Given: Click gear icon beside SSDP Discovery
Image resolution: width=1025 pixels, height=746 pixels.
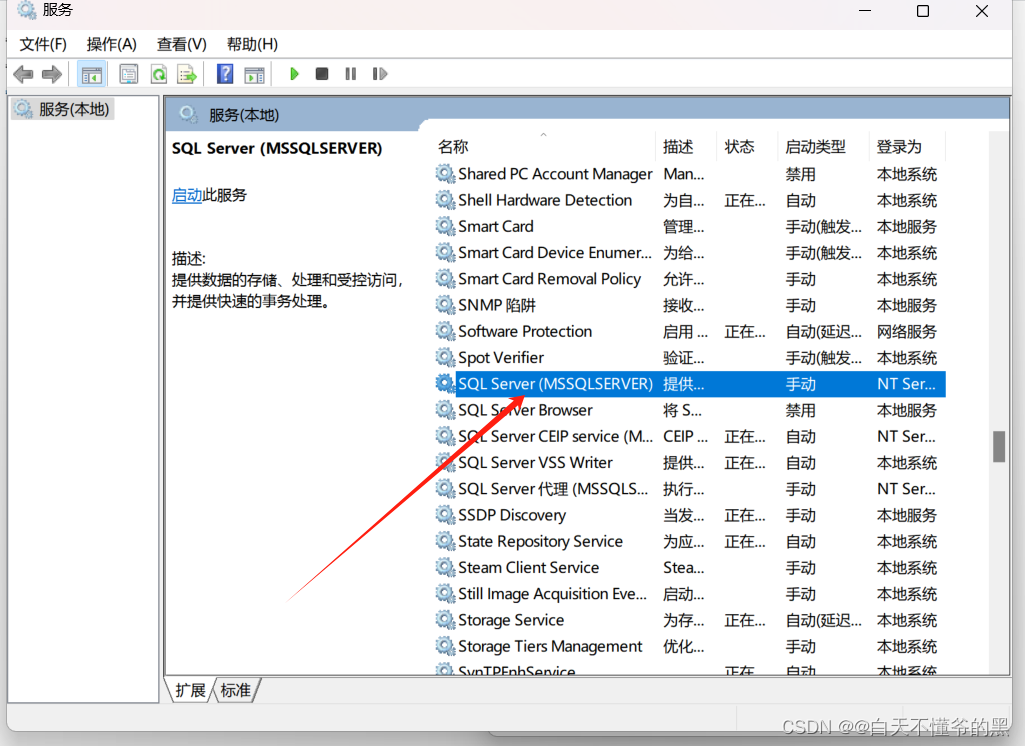Looking at the screenshot, I should point(445,515).
